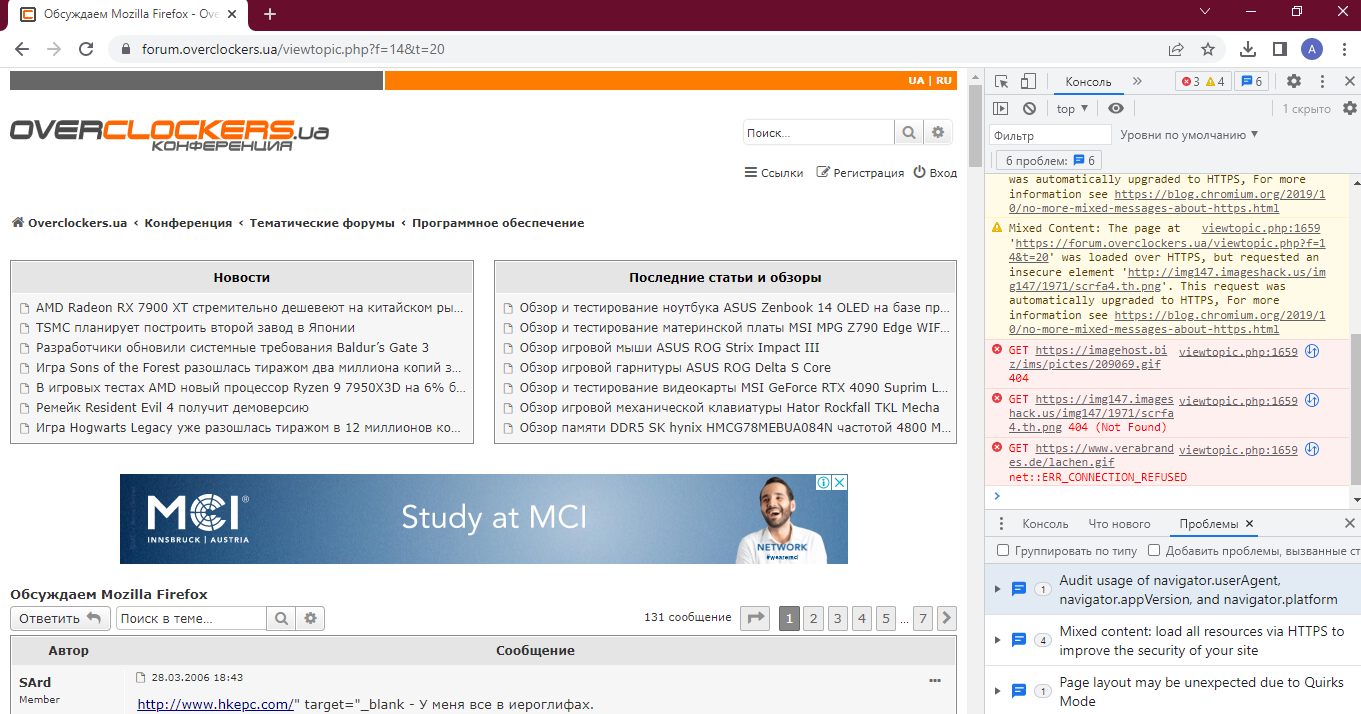Enable the Добавить проблемы checkbox
Viewport: 1361px width, 714px height.
1154,550
